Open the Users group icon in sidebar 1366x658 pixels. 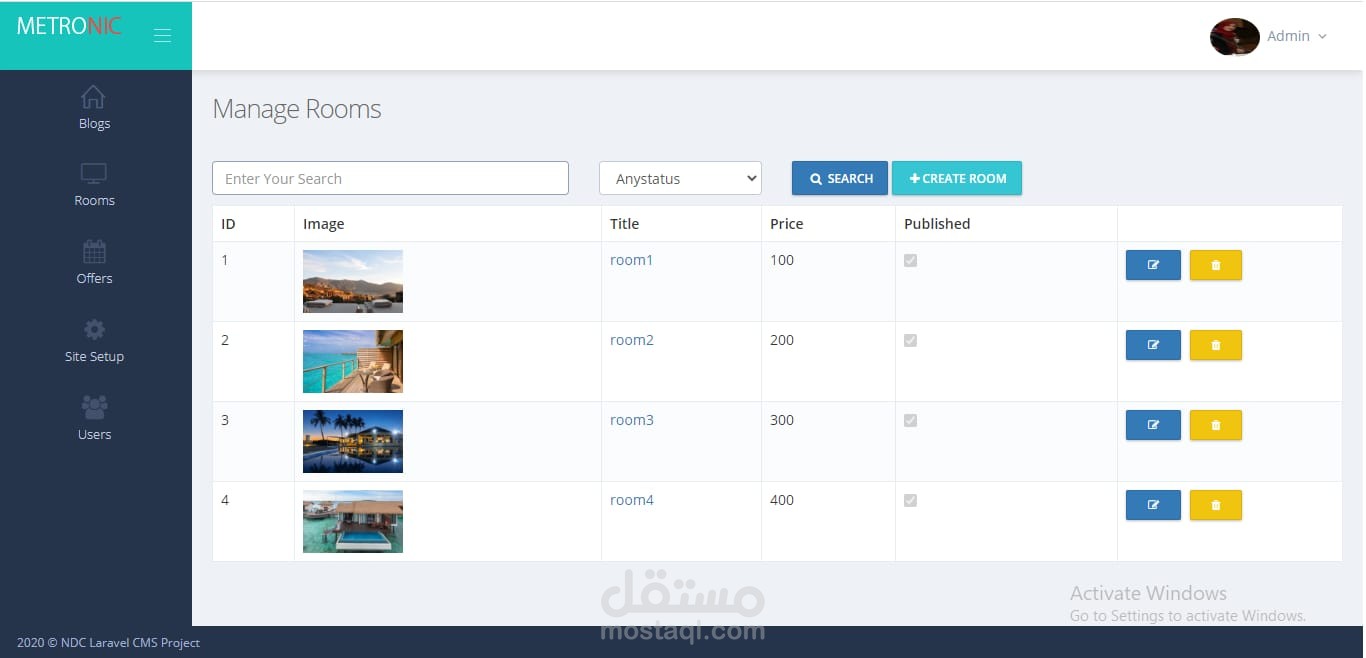click(94, 407)
